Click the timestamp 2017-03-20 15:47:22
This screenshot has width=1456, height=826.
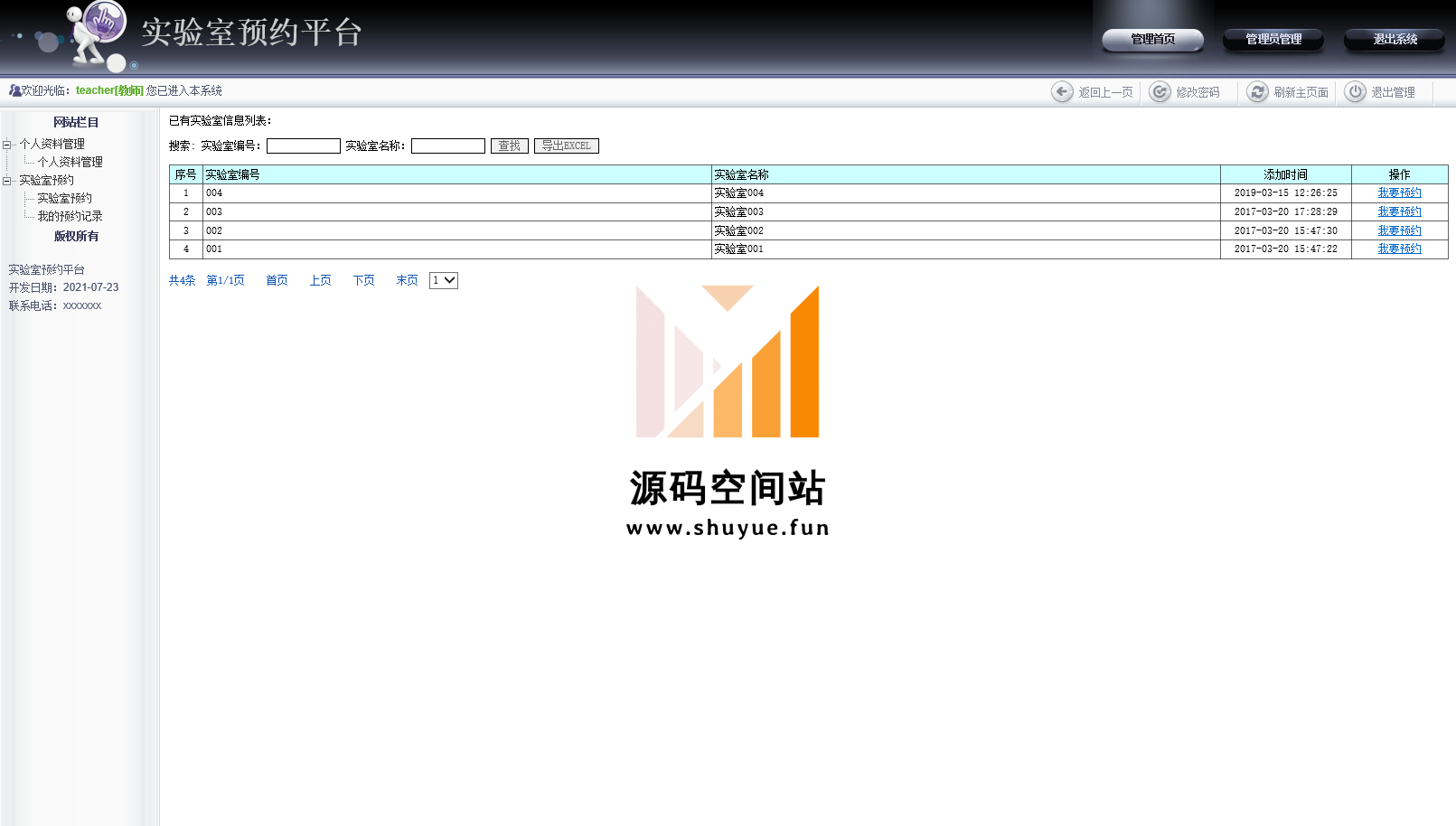pyautogui.click(x=1285, y=249)
